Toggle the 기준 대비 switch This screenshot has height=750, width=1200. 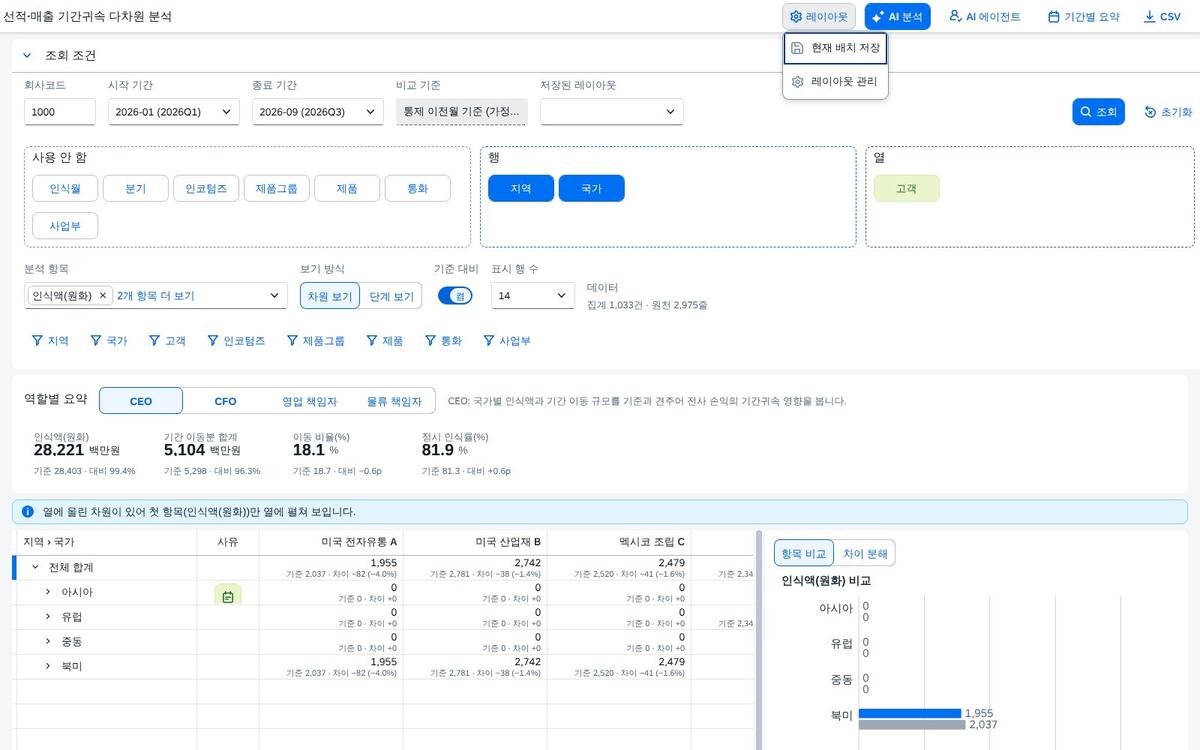pos(455,296)
